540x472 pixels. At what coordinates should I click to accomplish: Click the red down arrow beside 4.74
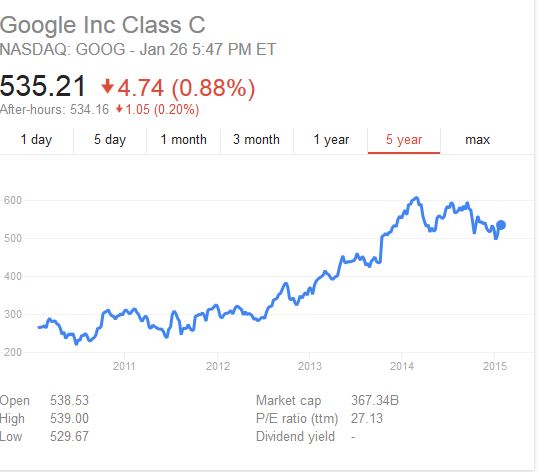(x=107, y=87)
